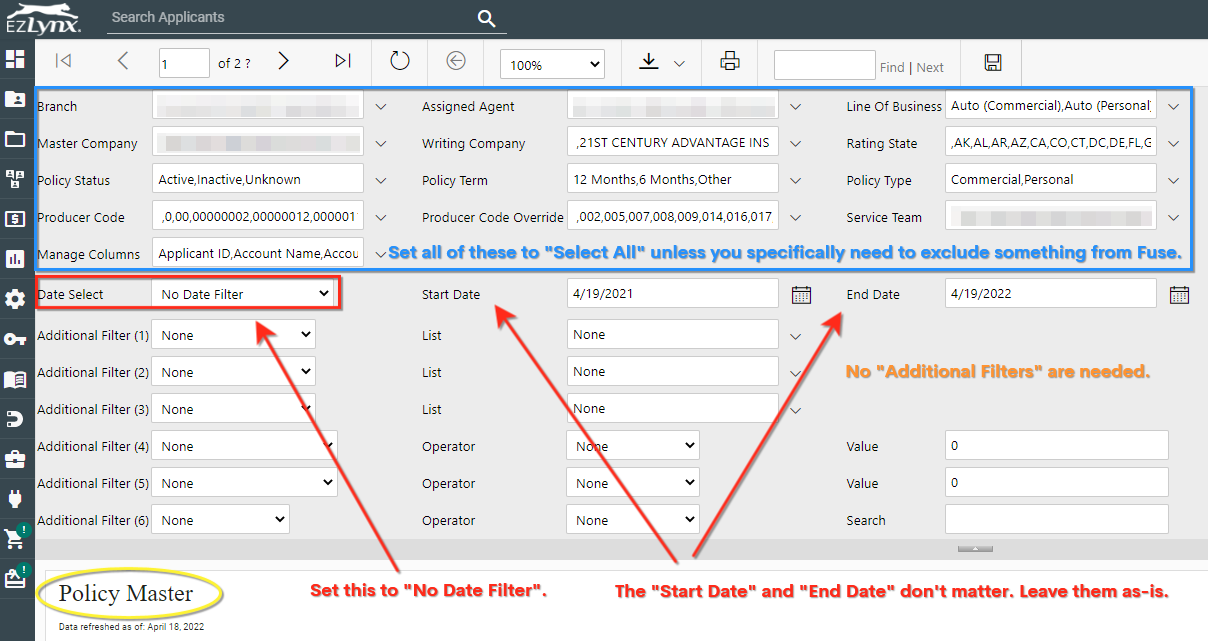Open the export download menu
The width and height of the screenshot is (1208, 641).
[662, 63]
